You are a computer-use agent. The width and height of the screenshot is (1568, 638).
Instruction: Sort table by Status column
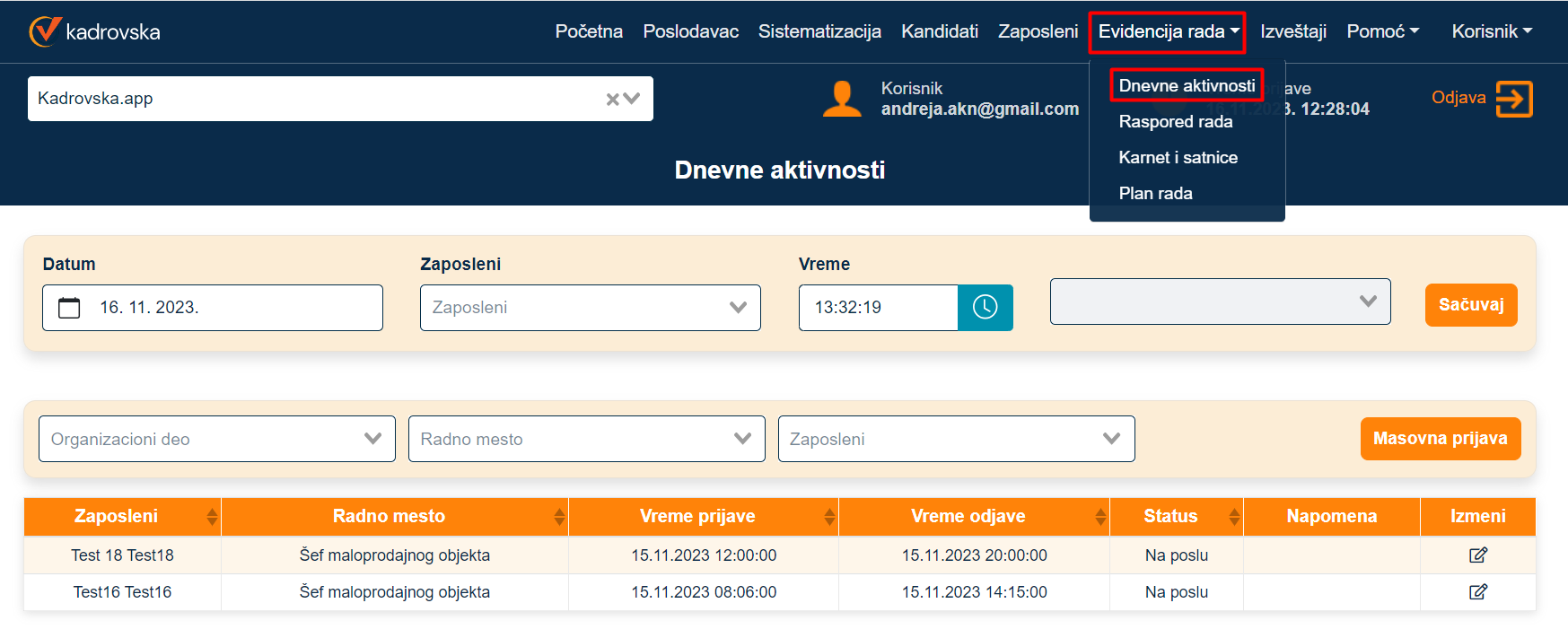[x=1234, y=517]
